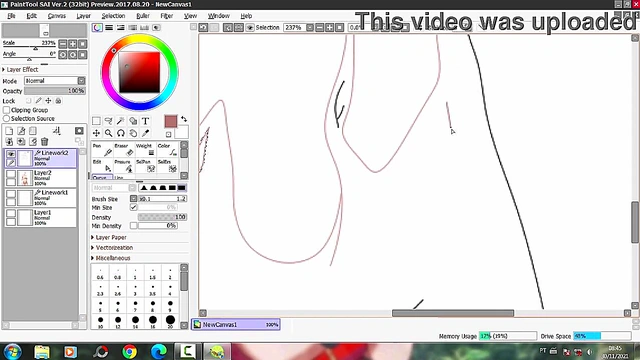Swap foreground and background colors
Image resolution: width=640 pixels, height=360 pixels.
(x=184, y=119)
